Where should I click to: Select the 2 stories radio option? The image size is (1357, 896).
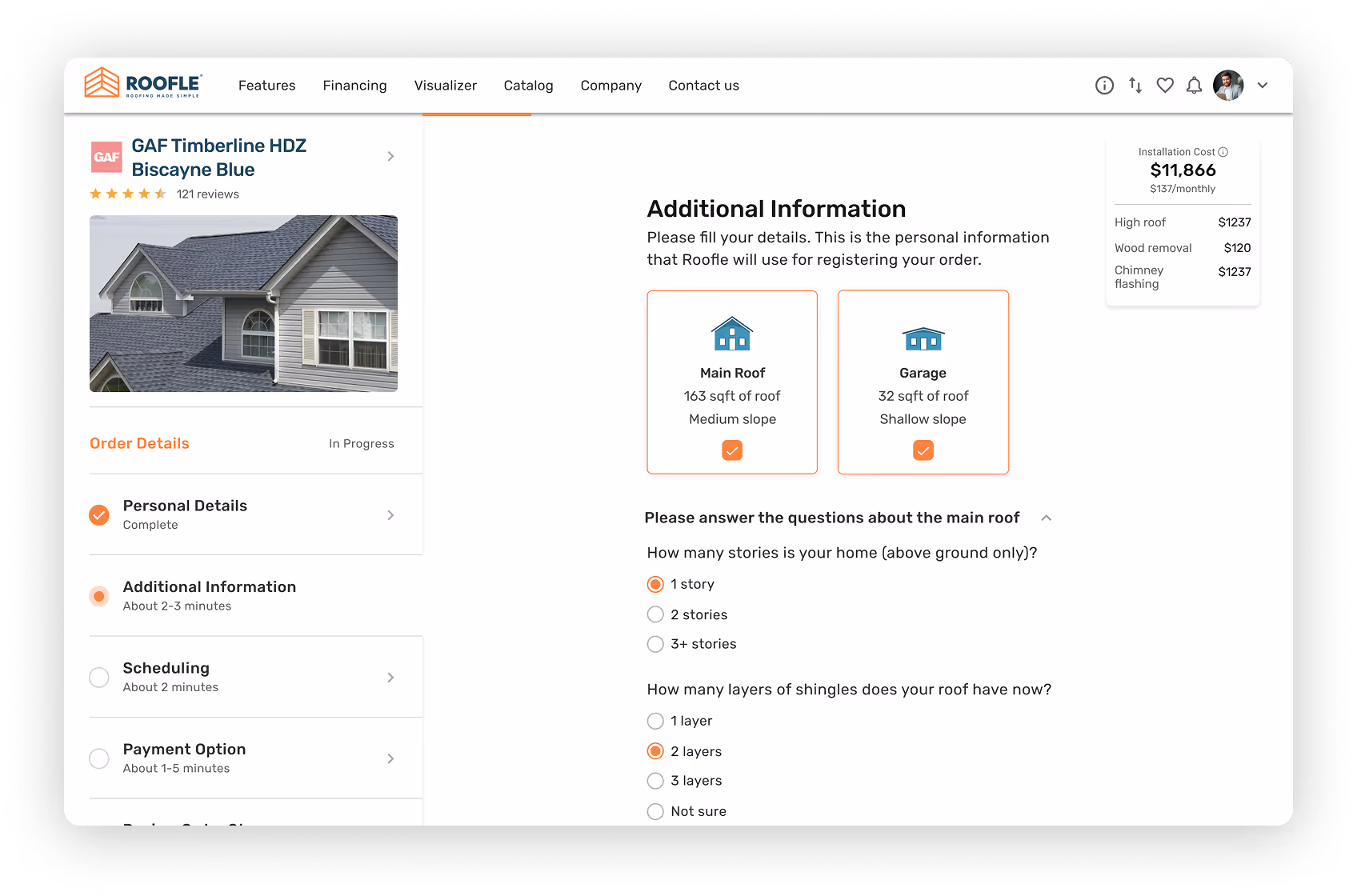pyautogui.click(x=655, y=614)
